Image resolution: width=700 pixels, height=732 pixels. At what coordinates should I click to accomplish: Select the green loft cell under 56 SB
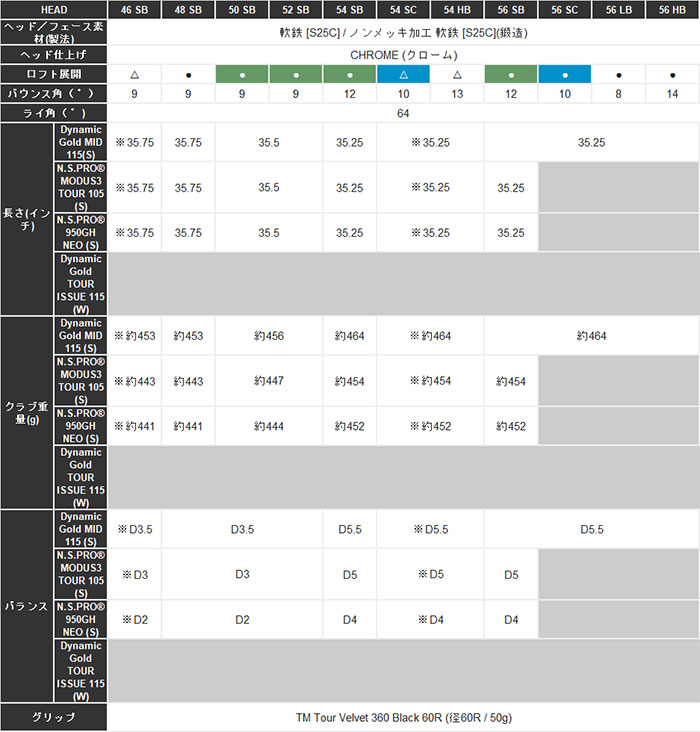(511, 75)
